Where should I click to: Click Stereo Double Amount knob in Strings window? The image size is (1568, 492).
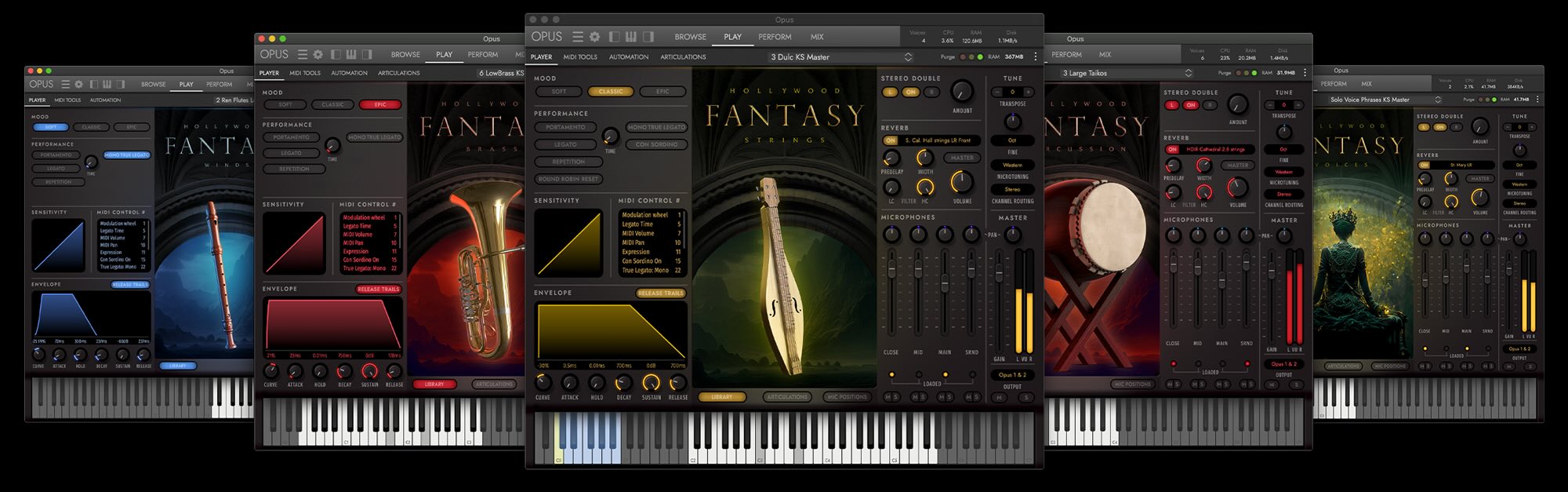click(x=962, y=92)
